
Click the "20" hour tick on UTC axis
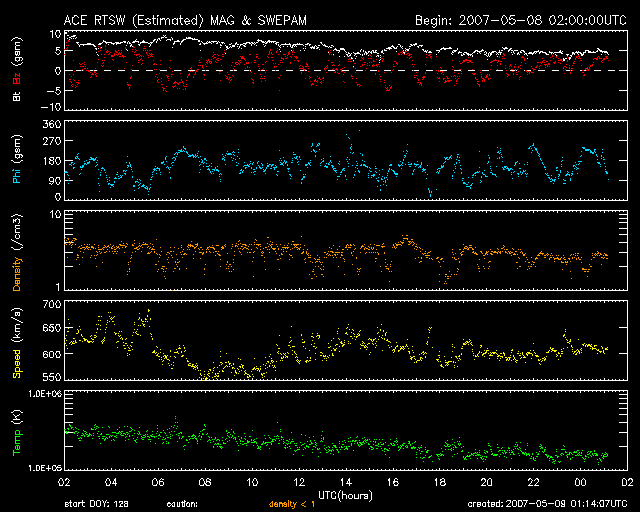coord(487,482)
